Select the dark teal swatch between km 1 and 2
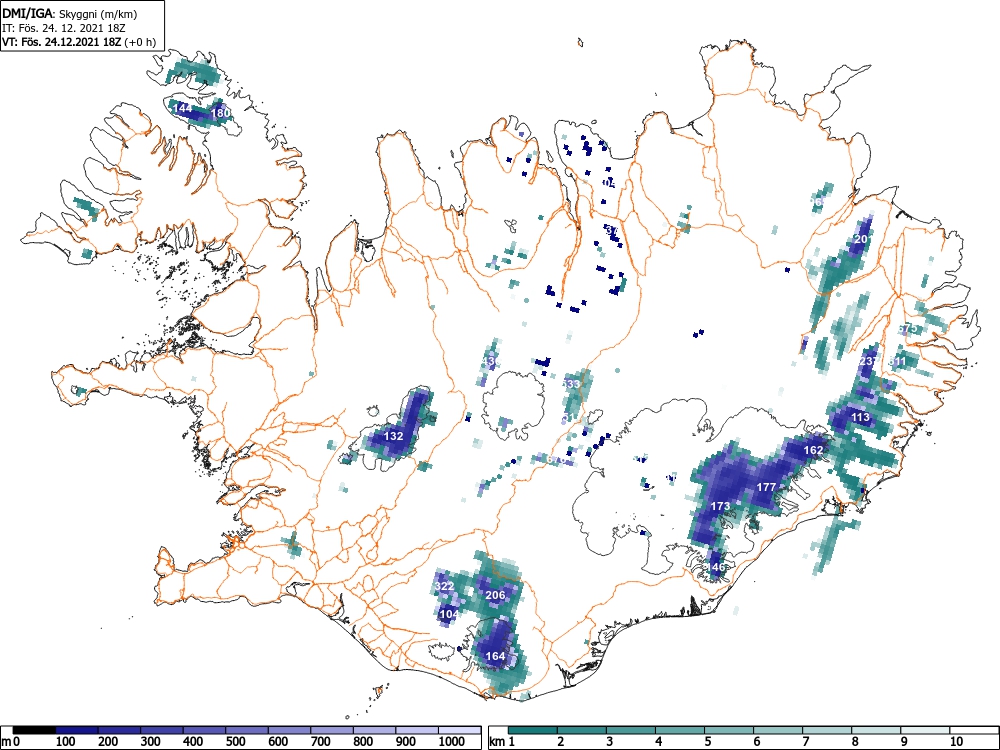The image size is (1000, 750). coord(533,730)
